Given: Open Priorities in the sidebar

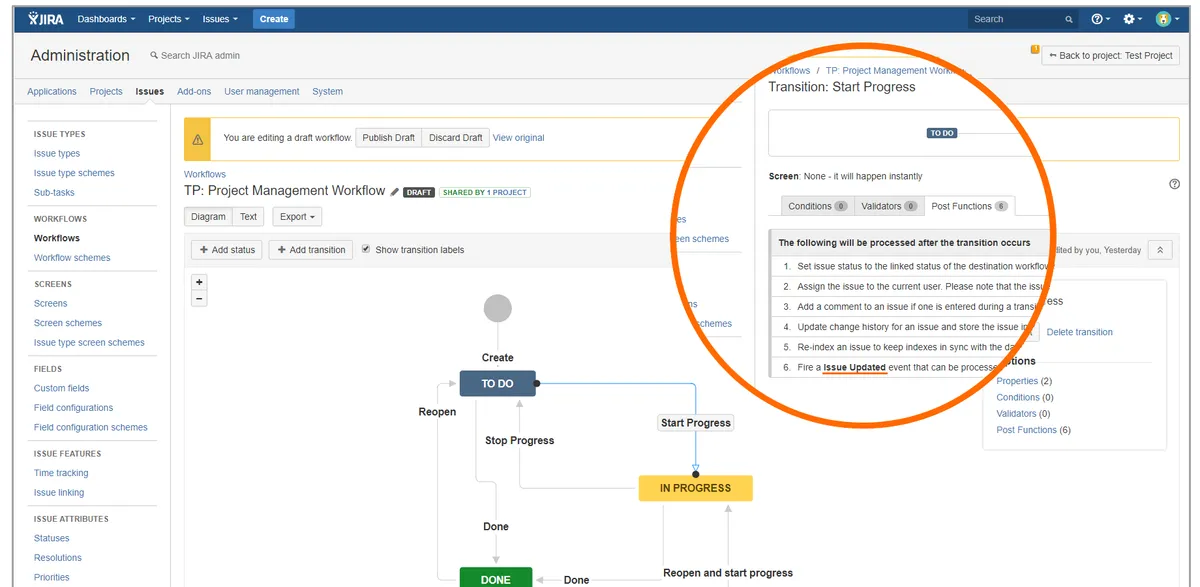Looking at the screenshot, I should pyautogui.click(x=52, y=577).
